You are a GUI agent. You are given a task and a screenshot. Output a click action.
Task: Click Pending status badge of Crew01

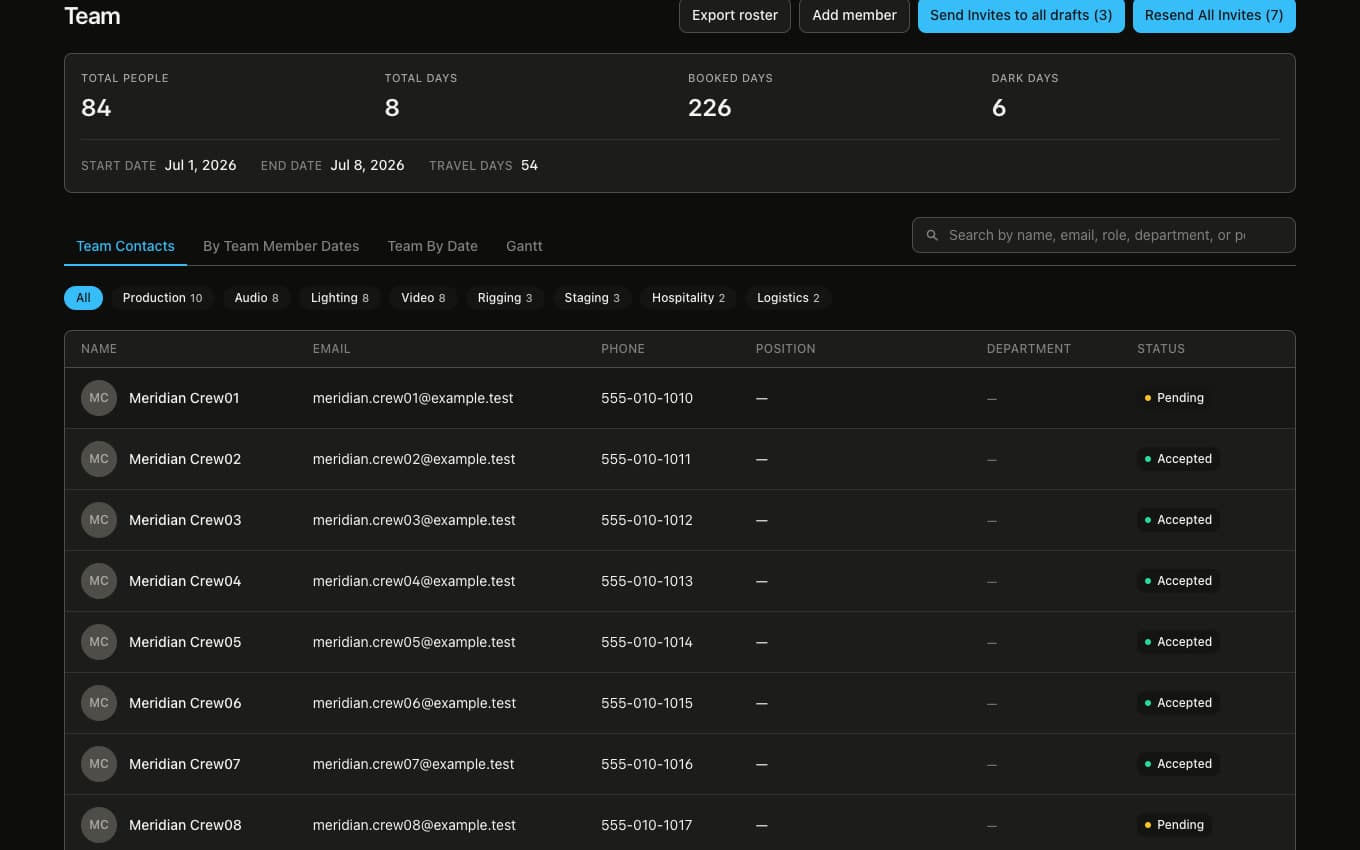click(x=1174, y=398)
